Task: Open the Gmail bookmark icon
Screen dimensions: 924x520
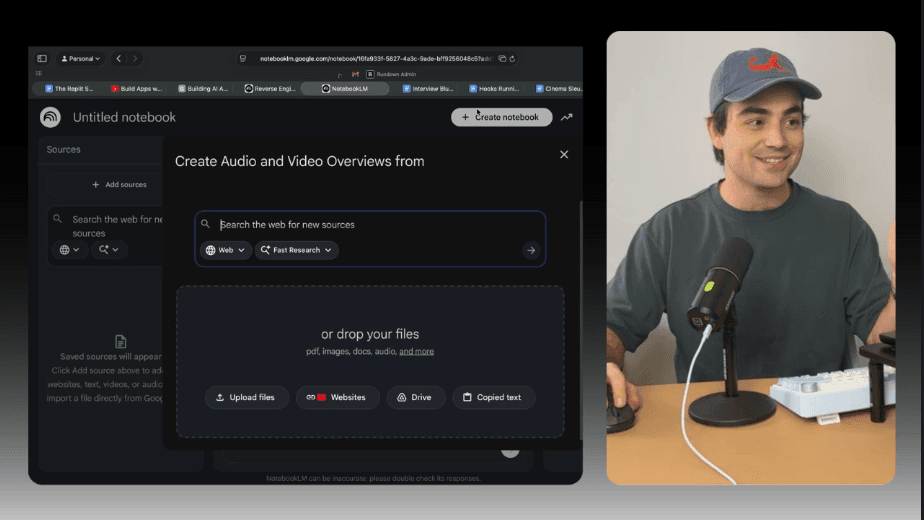Action: coord(355,74)
